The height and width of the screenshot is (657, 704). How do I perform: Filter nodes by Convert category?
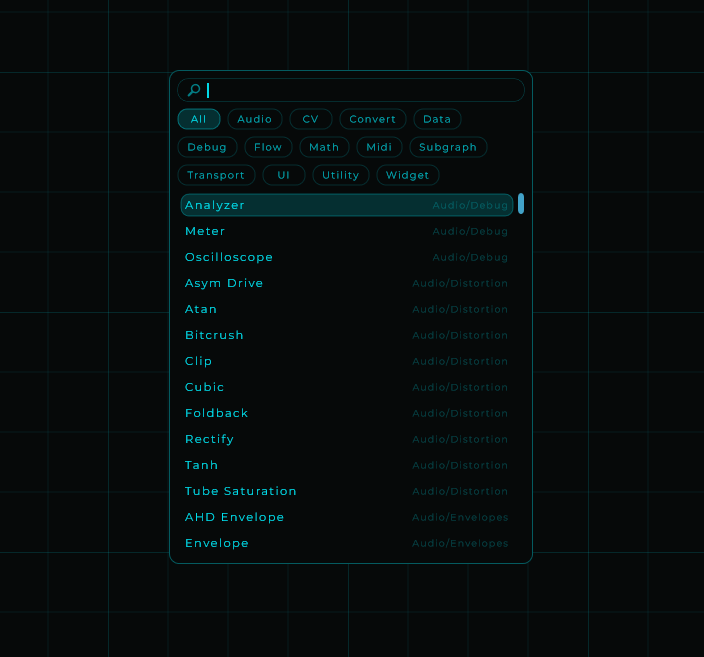tap(373, 119)
